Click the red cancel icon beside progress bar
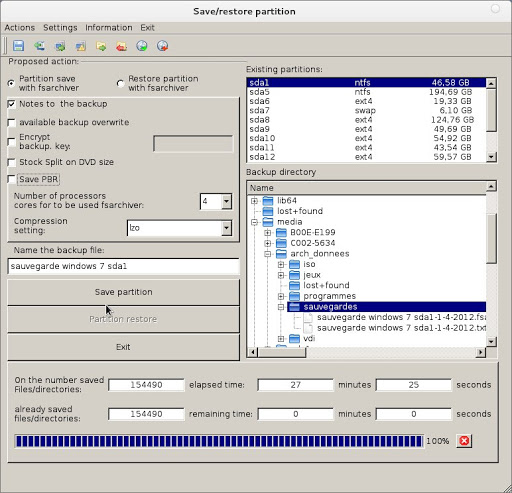 coord(464,441)
